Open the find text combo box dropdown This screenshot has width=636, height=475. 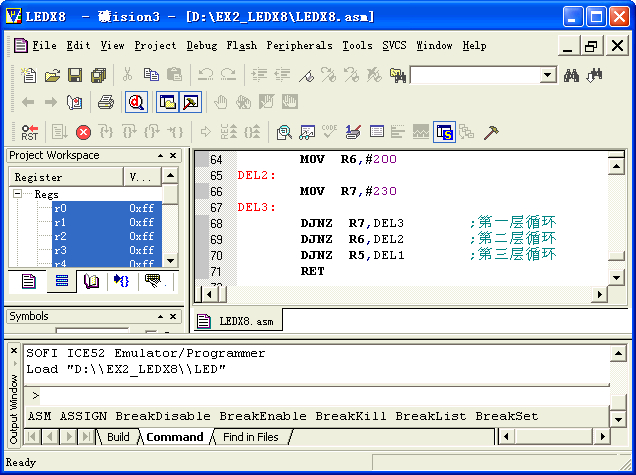click(548, 75)
